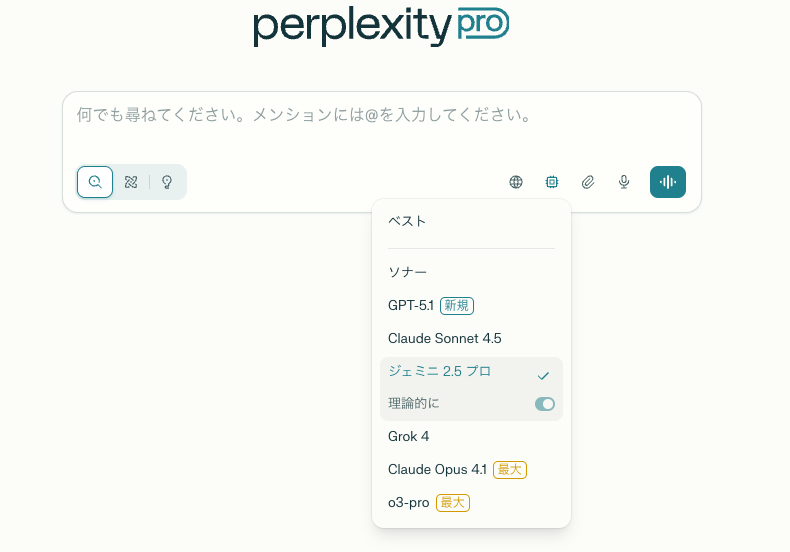Select the Labs lightbulb icon

click(x=167, y=182)
